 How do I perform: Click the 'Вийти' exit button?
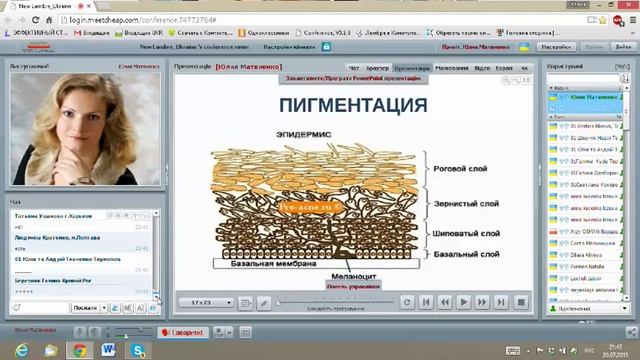pos(623,47)
